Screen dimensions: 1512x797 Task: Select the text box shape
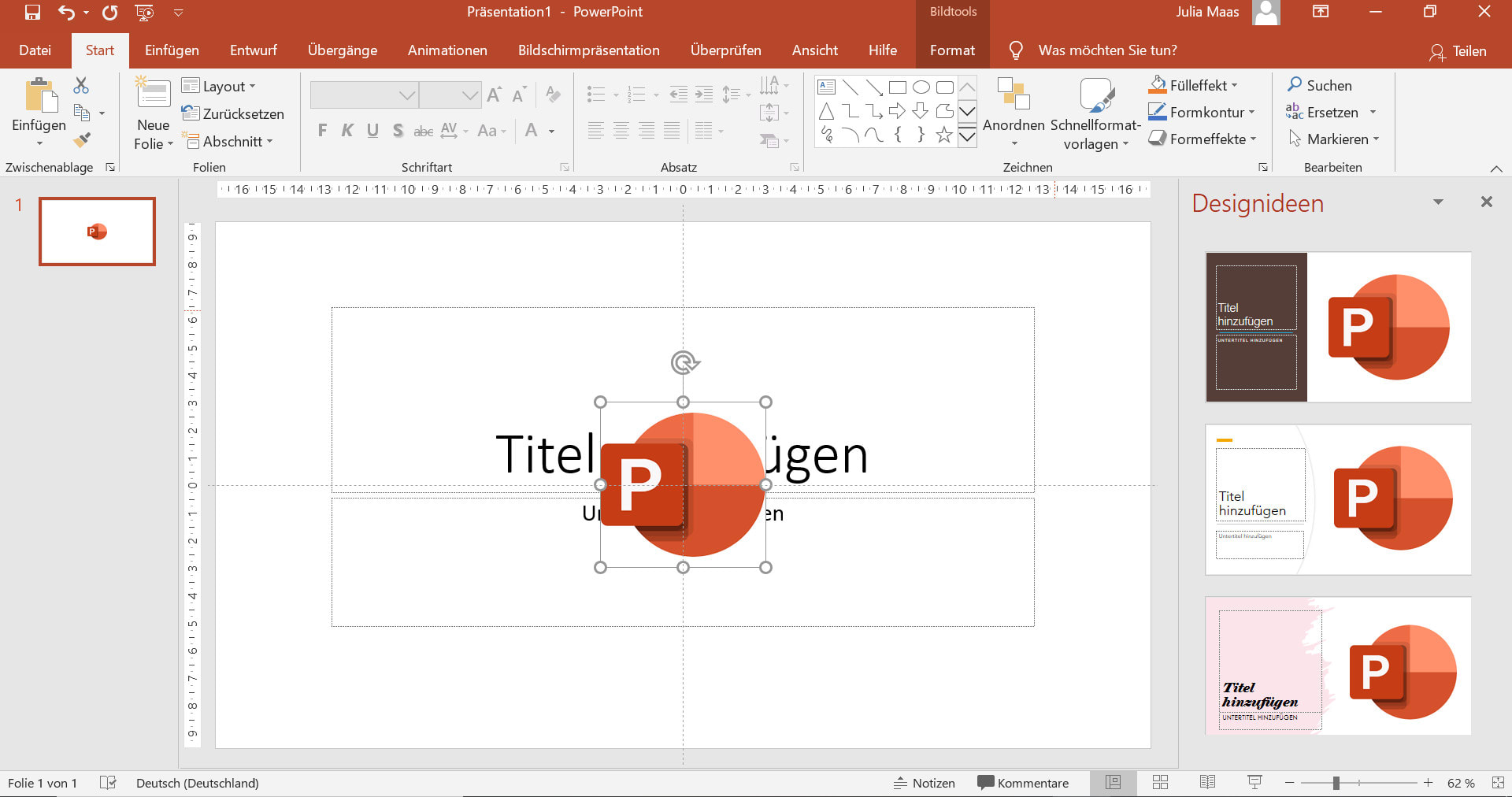pyautogui.click(x=826, y=87)
